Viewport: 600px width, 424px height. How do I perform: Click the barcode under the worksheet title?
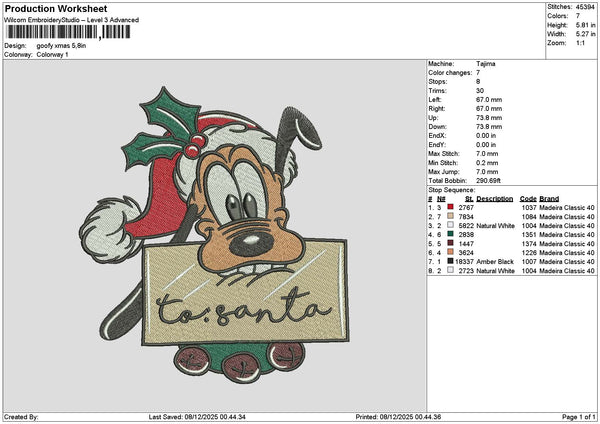point(69,32)
